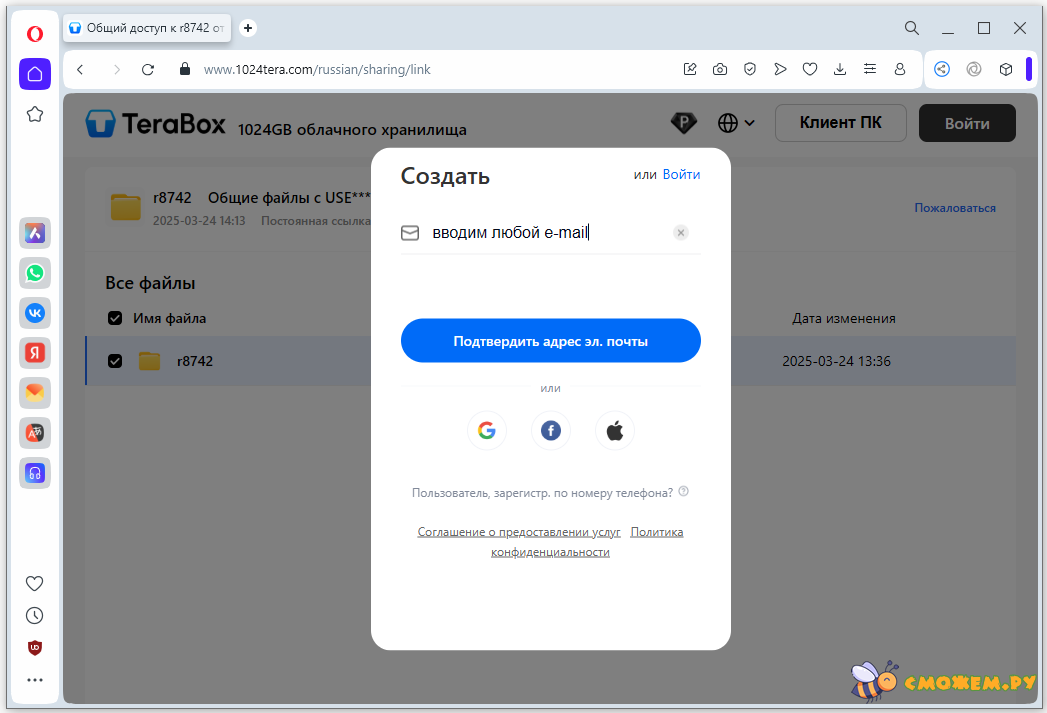
Task: Click the 2025-03-24 13:36 date cell
Action: pos(837,361)
